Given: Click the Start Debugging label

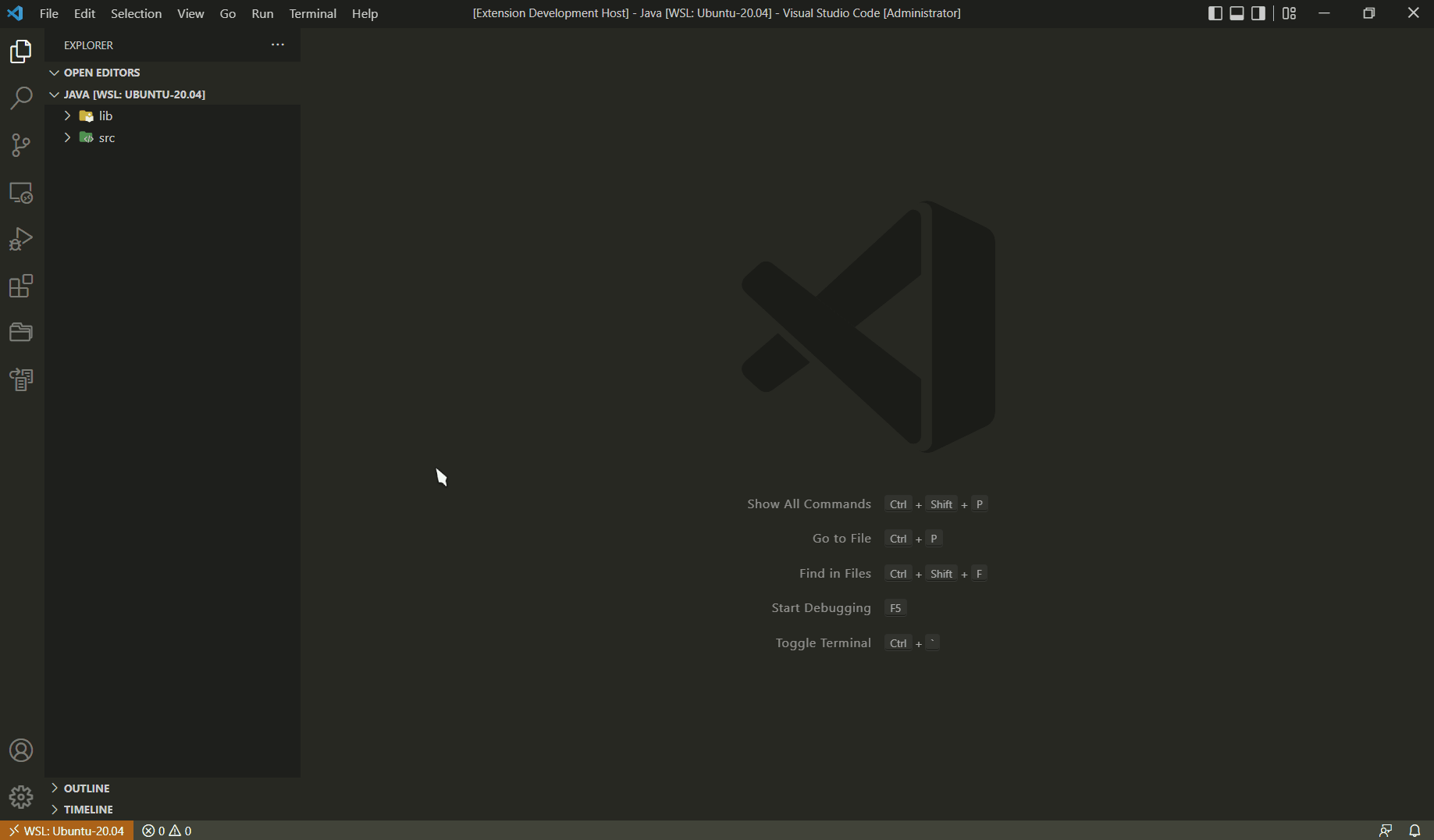Looking at the screenshot, I should (x=821, y=608).
